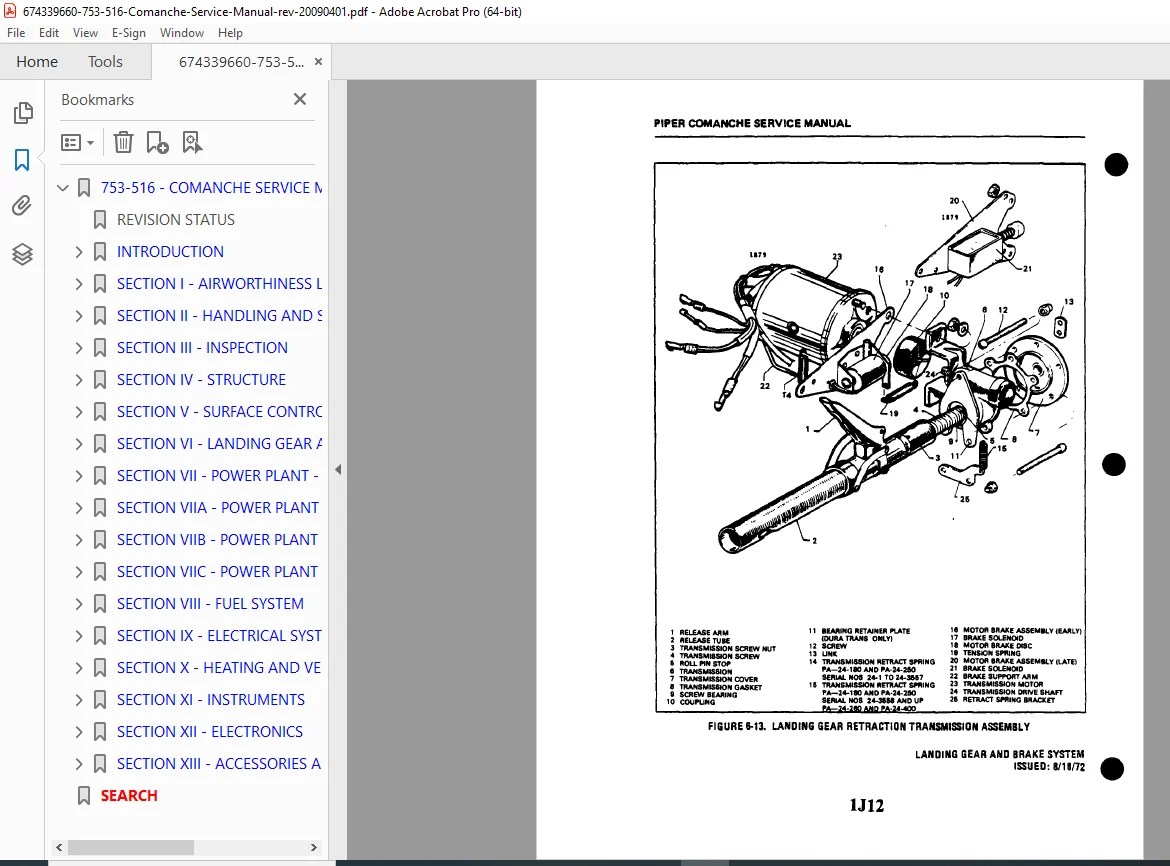Viewport: 1170px width, 866px height.
Task: Find current bookmark icon
Action: click(x=193, y=142)
